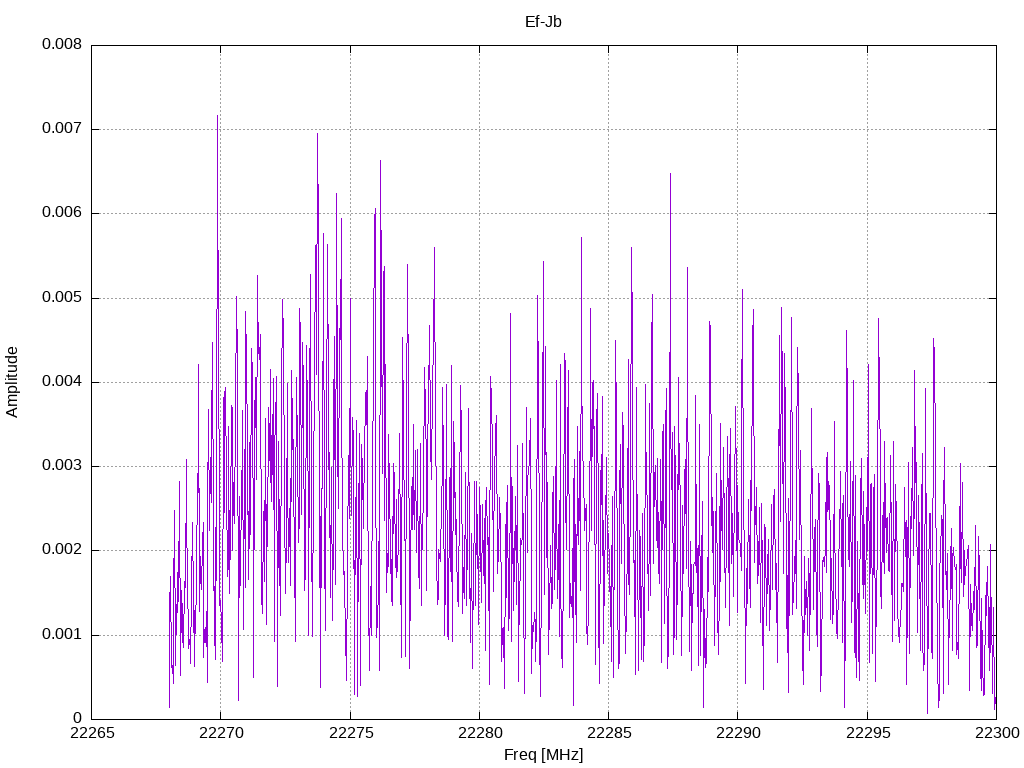This screenshot has width=1024, height=768.
Task: Click x-axis tick label 22285
Action: pos(609,733)
